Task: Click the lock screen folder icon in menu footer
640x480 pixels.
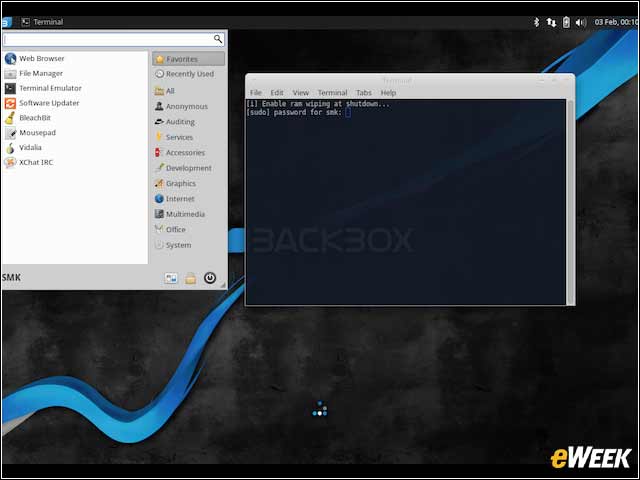Action: click(190, 278)
